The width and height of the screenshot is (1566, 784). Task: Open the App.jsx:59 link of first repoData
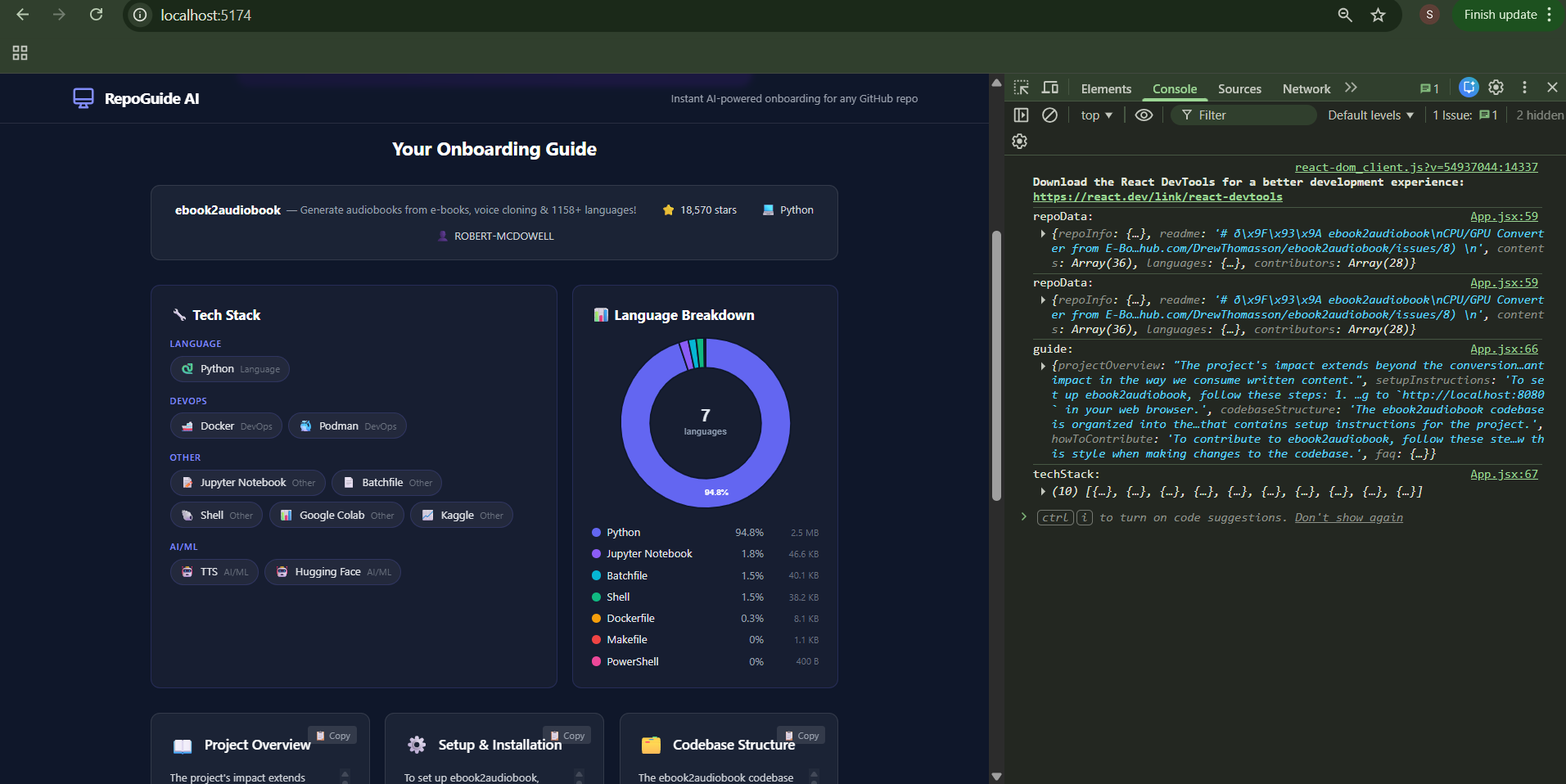click(1504, 217)
